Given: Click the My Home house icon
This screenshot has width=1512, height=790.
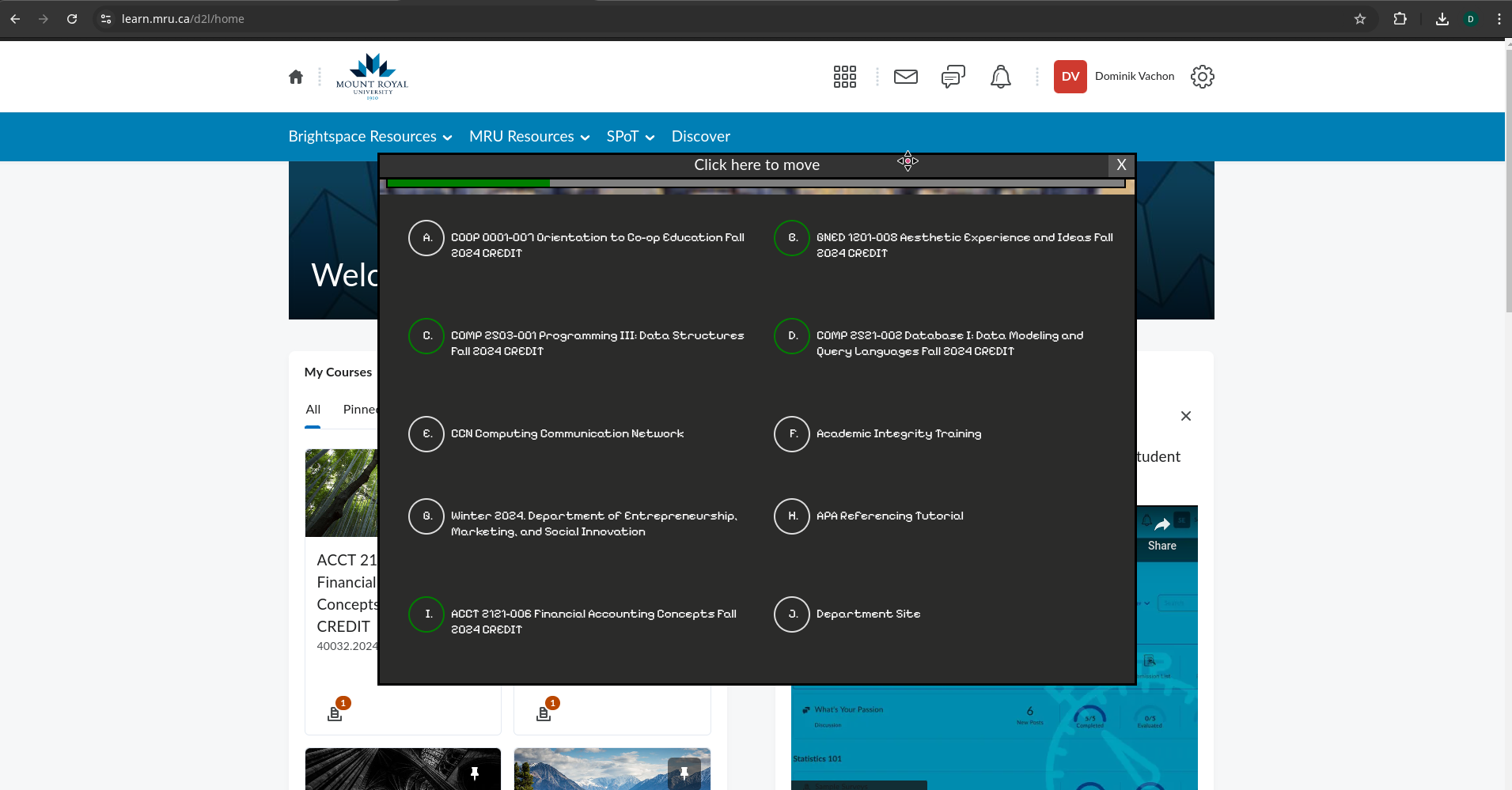Looking at the screenshot, I should point(296,77).
